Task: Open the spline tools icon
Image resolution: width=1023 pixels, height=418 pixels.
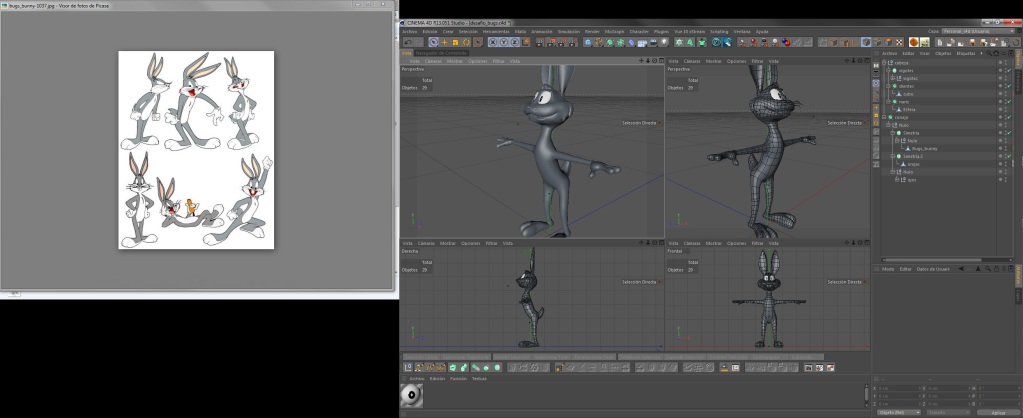Action: tap(598, 42)
